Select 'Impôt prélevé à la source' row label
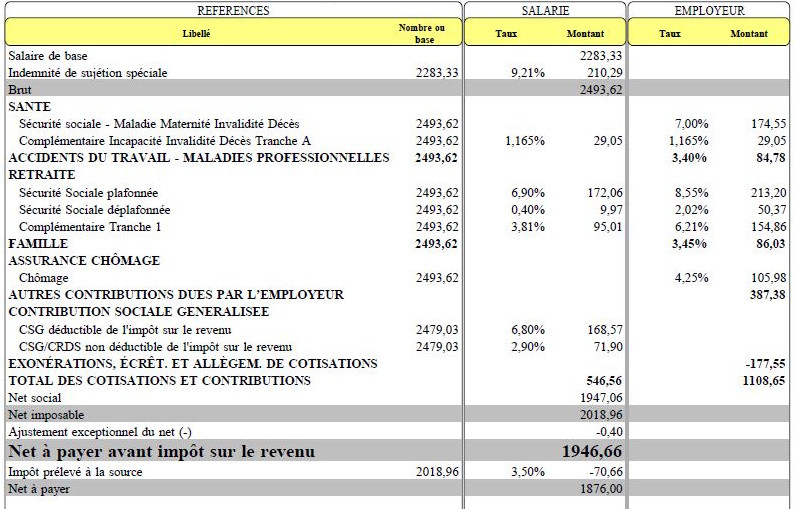The height and width of the screenshot is (509, 798). tap(75, 471)
